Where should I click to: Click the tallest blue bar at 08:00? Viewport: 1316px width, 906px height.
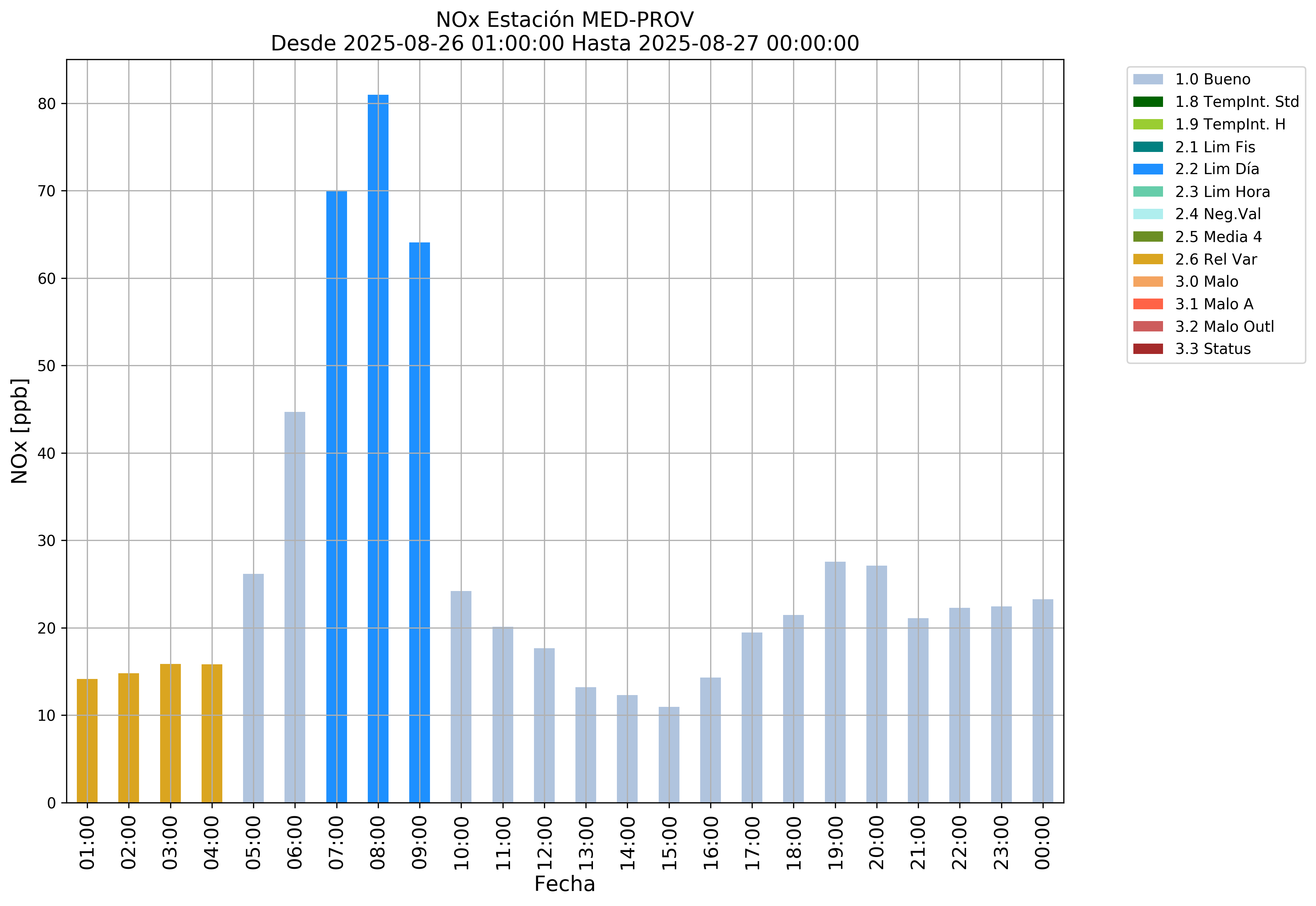[x=378, y=448]
